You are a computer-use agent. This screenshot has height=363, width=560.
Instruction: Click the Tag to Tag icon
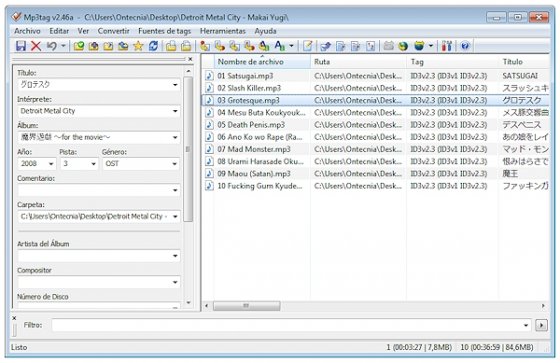[x=264, y=46]
